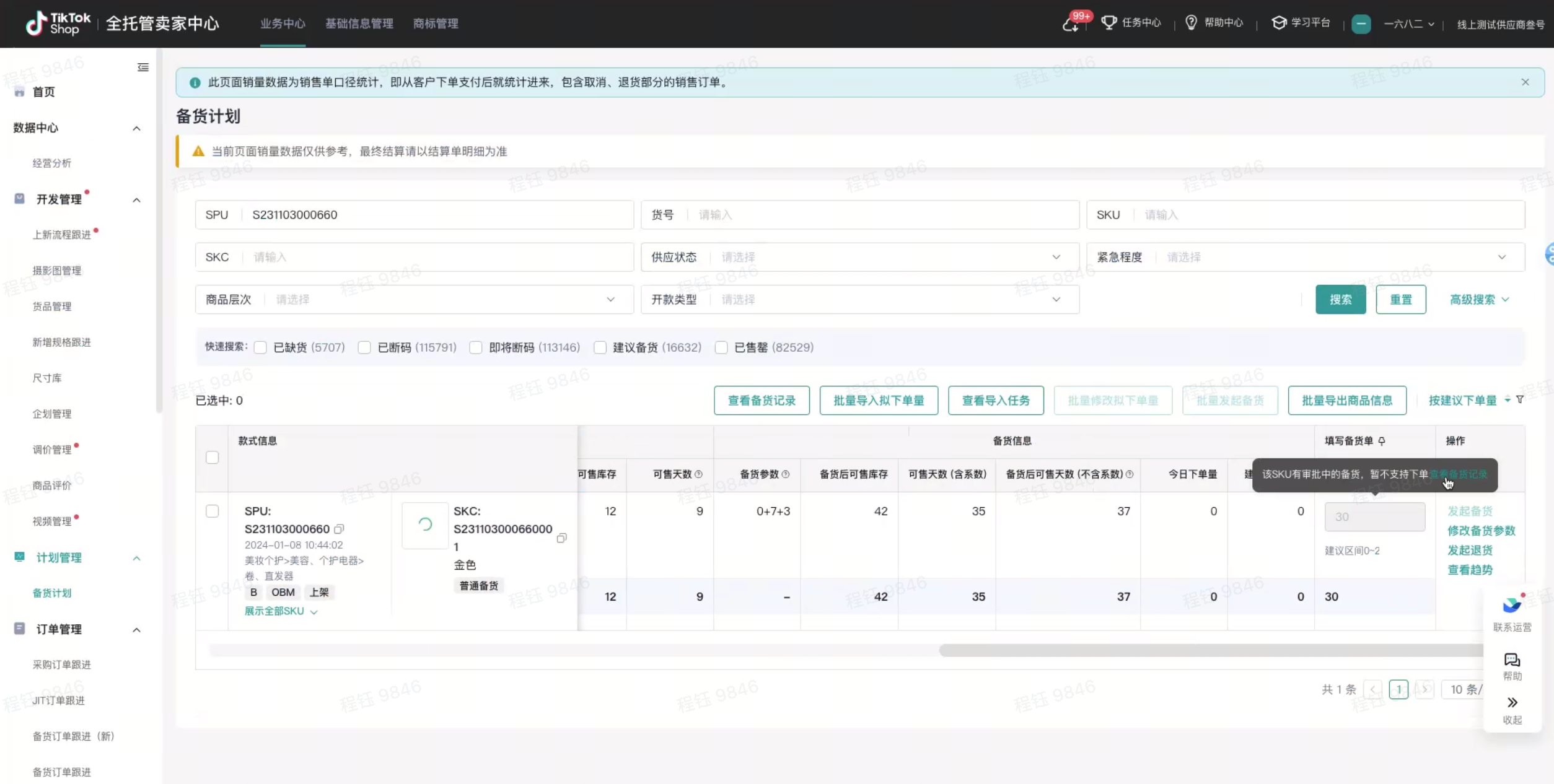Go to next page arrow
Screen dimensions: 1554x784
[x=1424, y=689]
